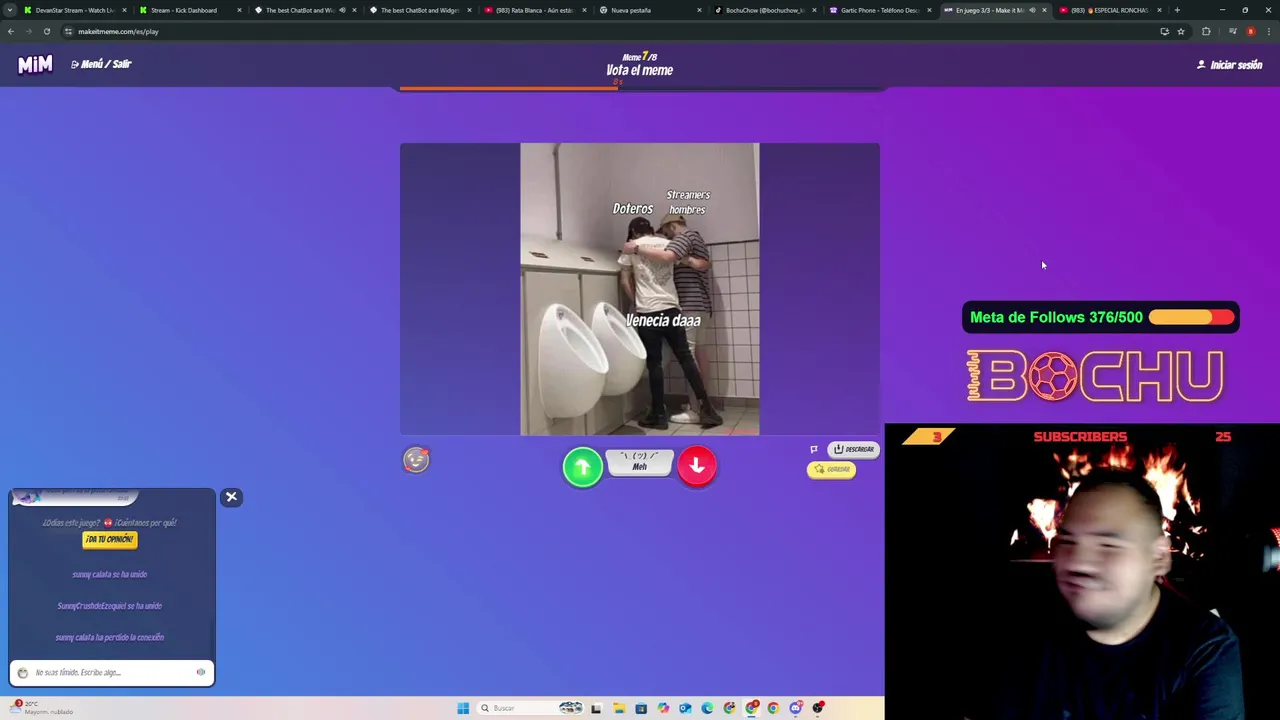Click site info icon in address bar
Viewport: 1280px width, 720px height.
[x=68, y=31]
